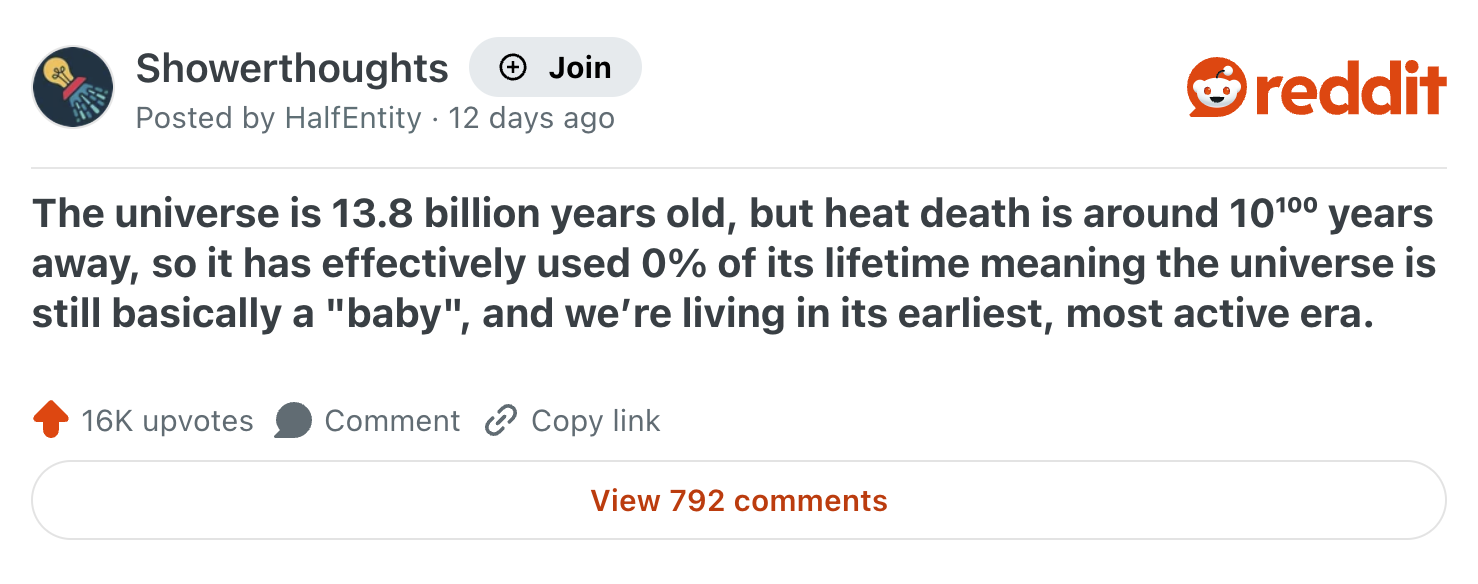The width and height of the screenshot is (1478, 584).
Task: Open HalfEntity's user profile
Action: pos(353,118)
